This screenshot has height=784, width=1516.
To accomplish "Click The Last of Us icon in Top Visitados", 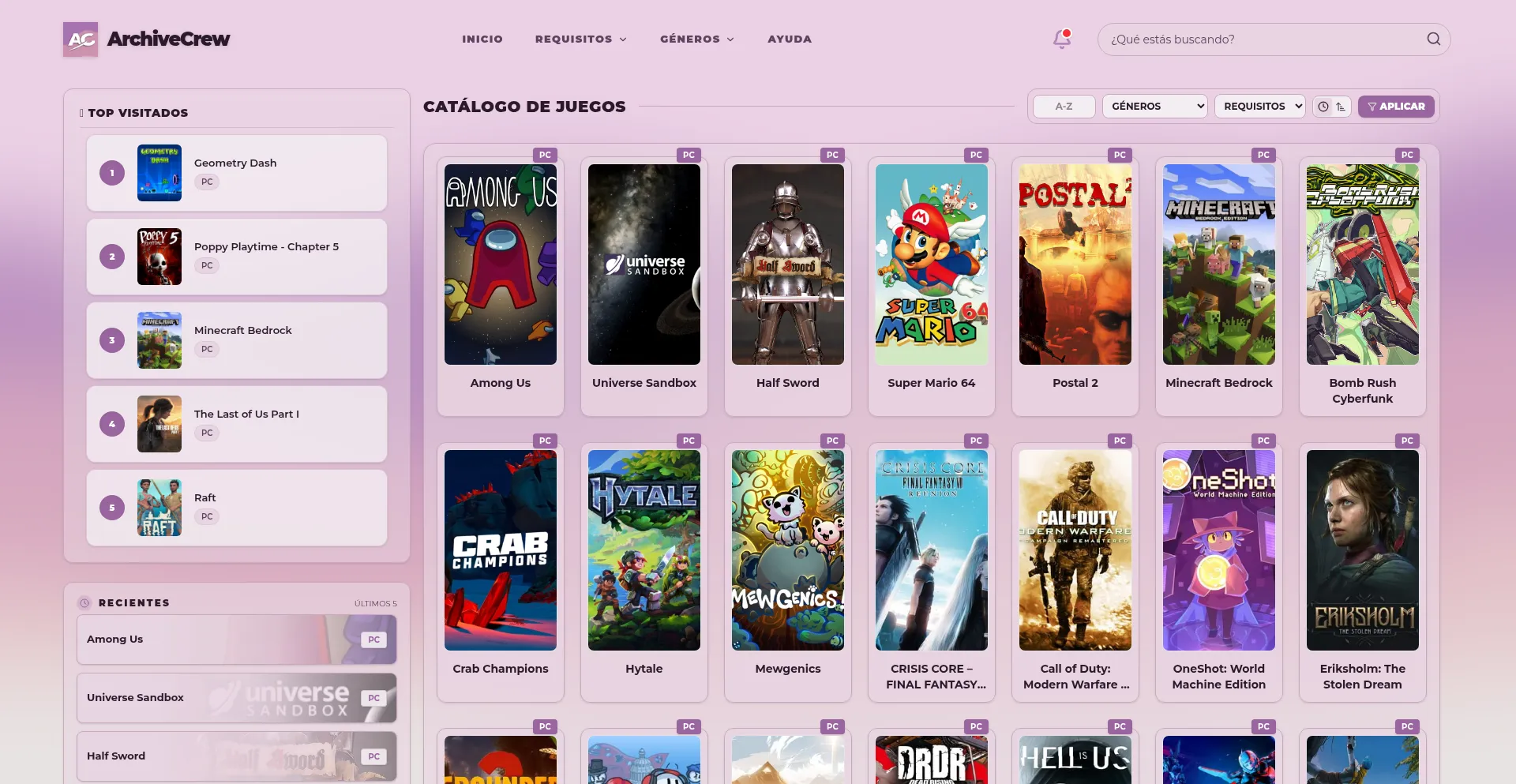I will tap(159, 424).
